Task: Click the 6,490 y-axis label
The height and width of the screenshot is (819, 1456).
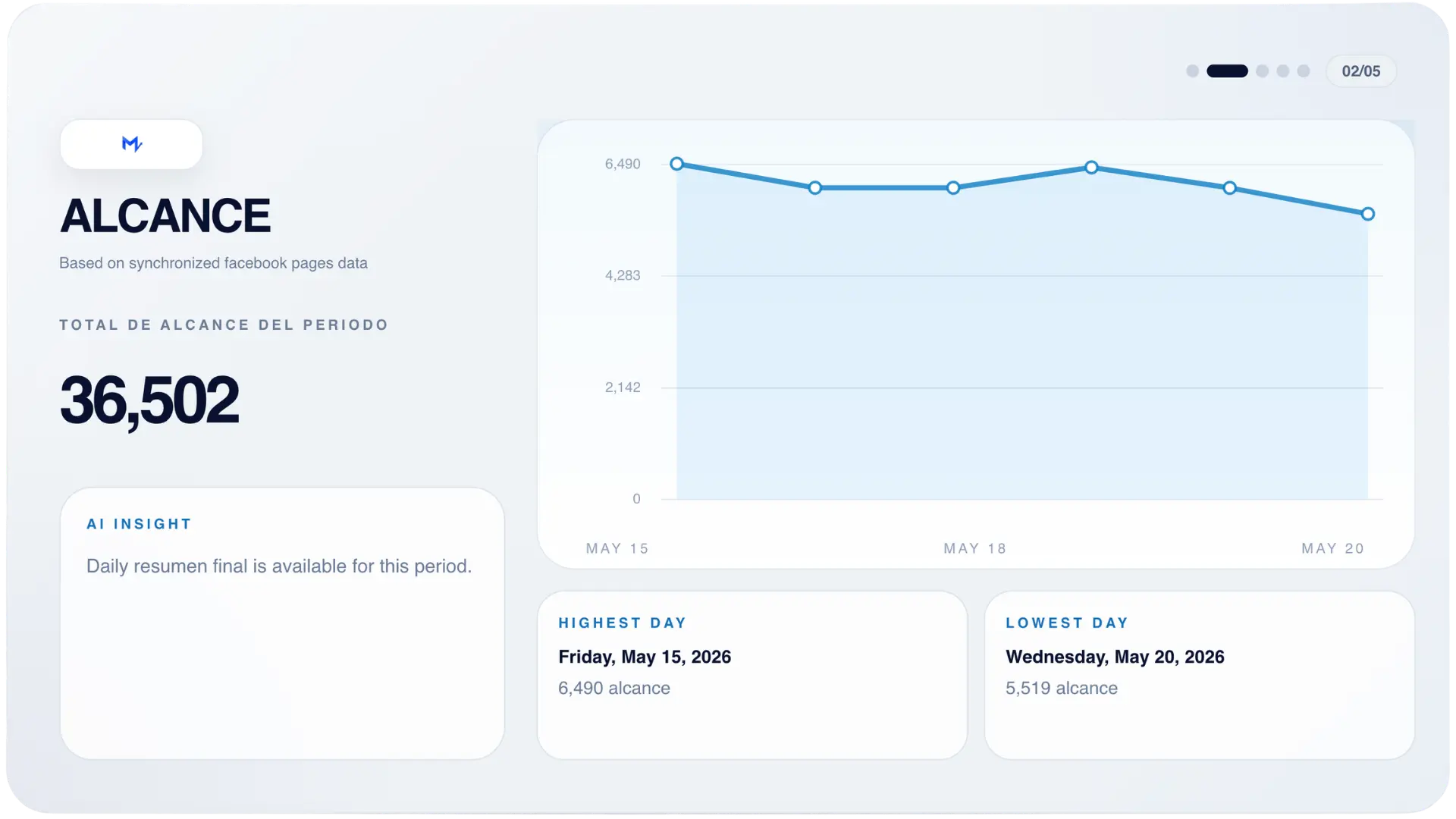Action: [x=623, y=164]
